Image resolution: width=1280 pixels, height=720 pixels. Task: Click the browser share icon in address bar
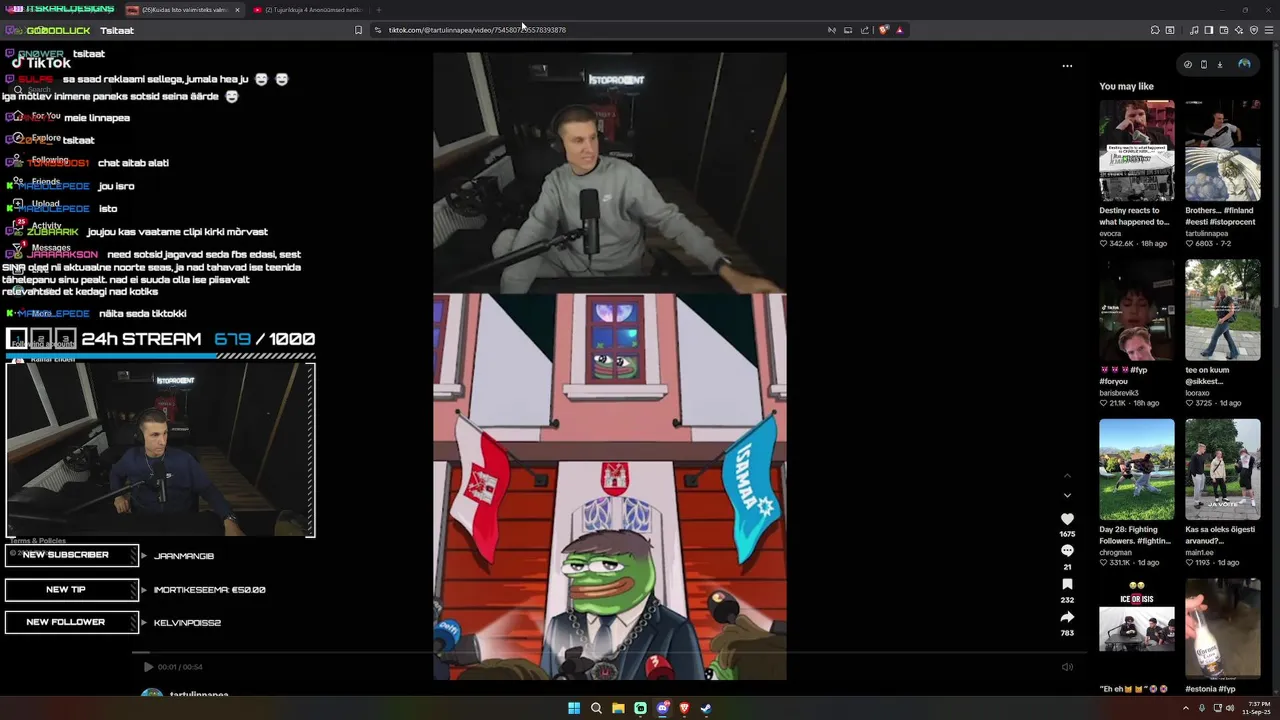pos(865,30)
